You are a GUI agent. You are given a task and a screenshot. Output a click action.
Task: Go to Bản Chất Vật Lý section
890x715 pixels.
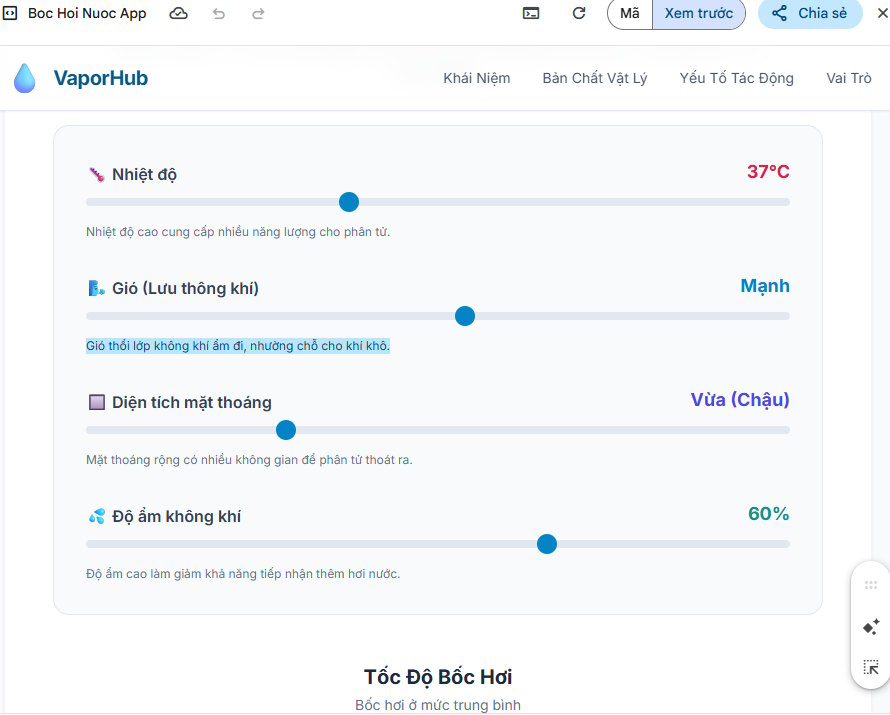point(594,78)
